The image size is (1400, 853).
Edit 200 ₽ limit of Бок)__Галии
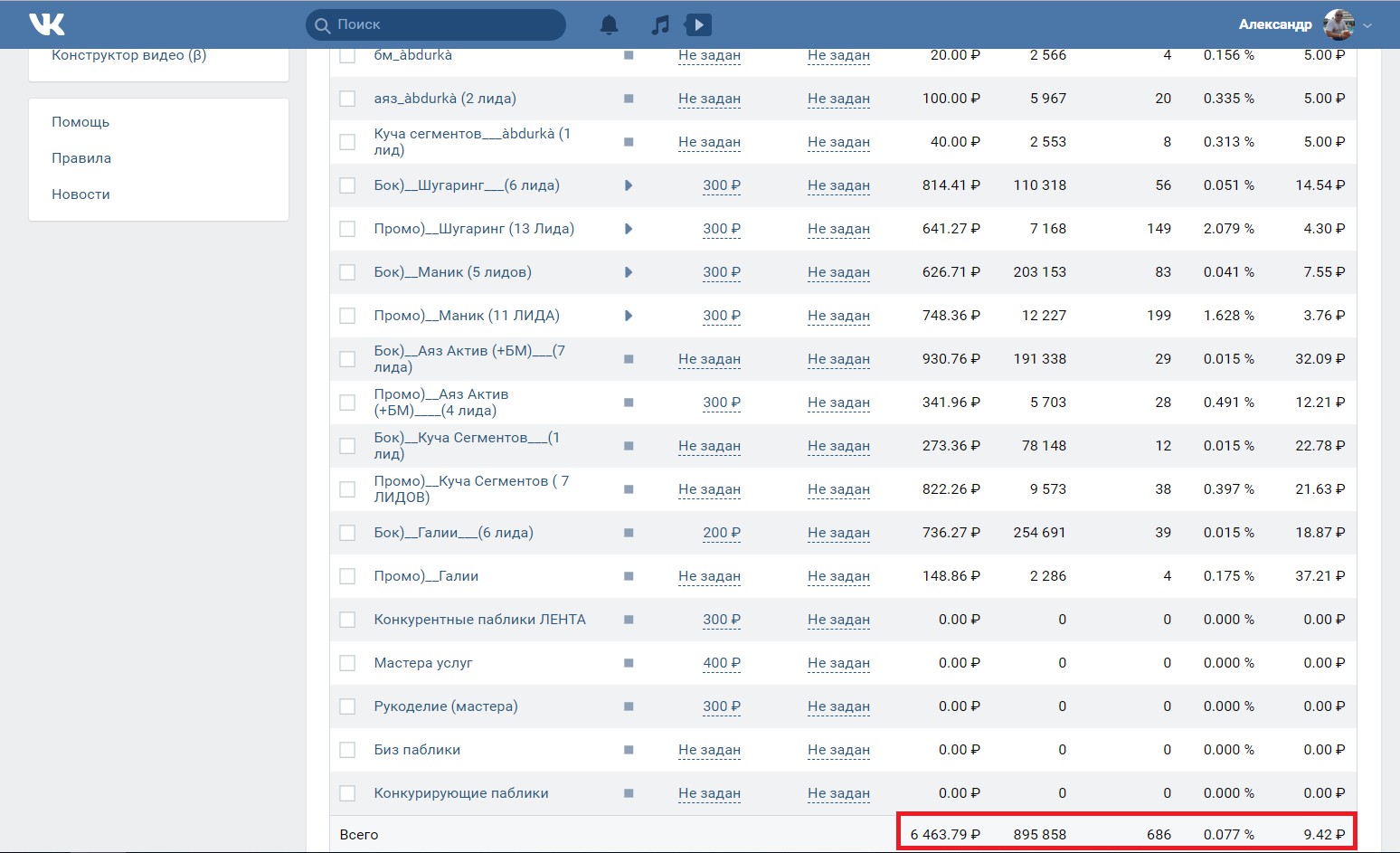(722, 533)
